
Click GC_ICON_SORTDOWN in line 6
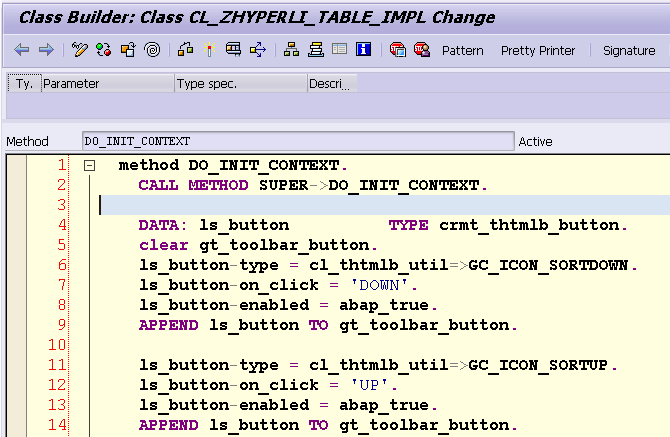point(548,265)
